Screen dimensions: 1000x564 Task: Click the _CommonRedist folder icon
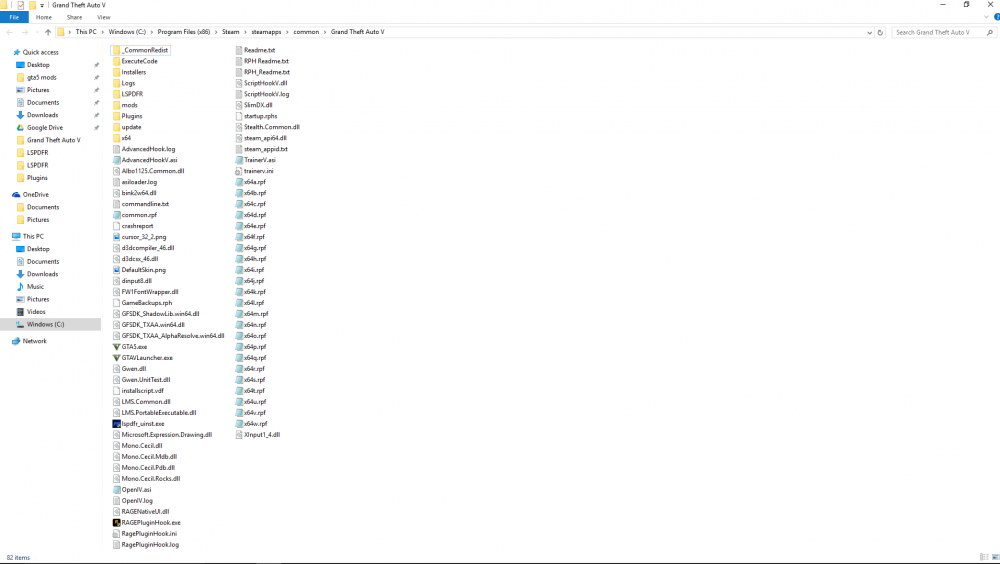116,50
